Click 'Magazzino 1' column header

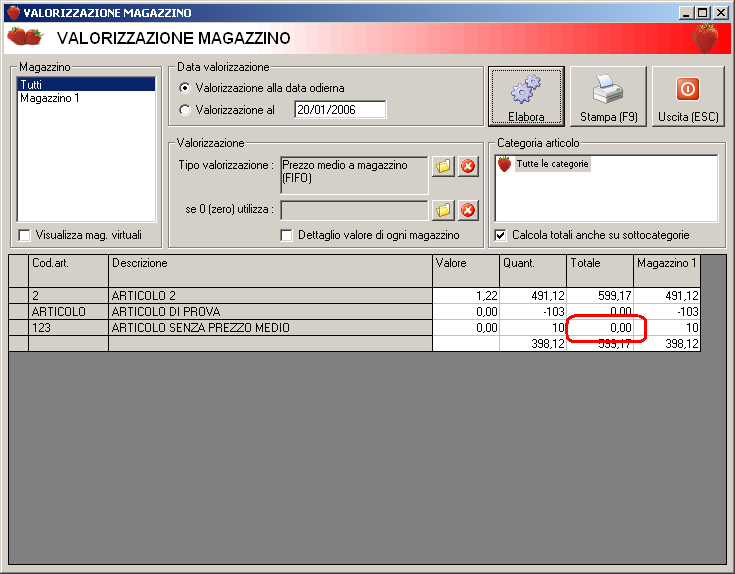(667, 271)
